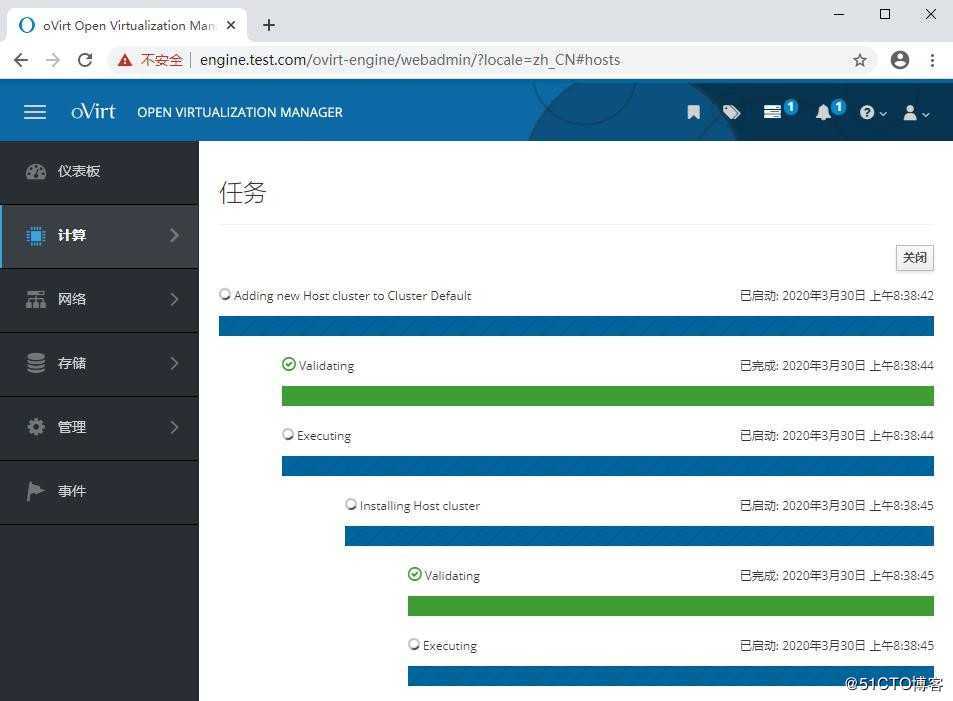This screenshot has width=953, height=701.
Task: Click the green progress bar under first Validating
Action: (608, 396)
